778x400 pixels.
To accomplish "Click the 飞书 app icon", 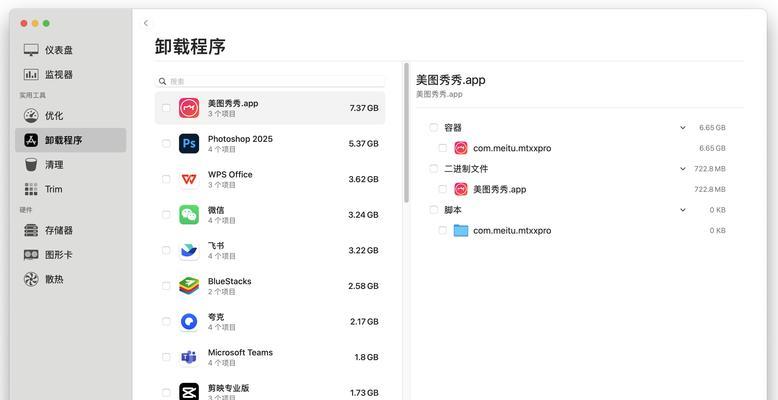I will click(x=189, y=250).
